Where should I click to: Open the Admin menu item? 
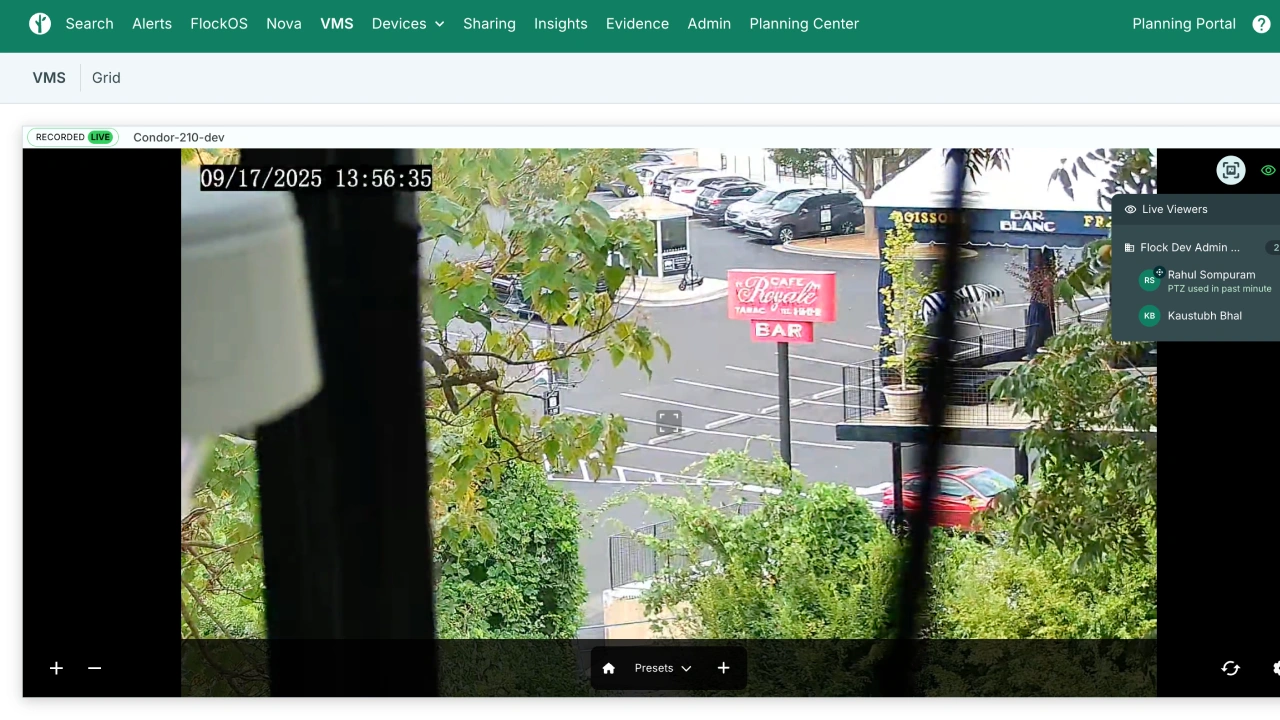(x=709, y=24)
